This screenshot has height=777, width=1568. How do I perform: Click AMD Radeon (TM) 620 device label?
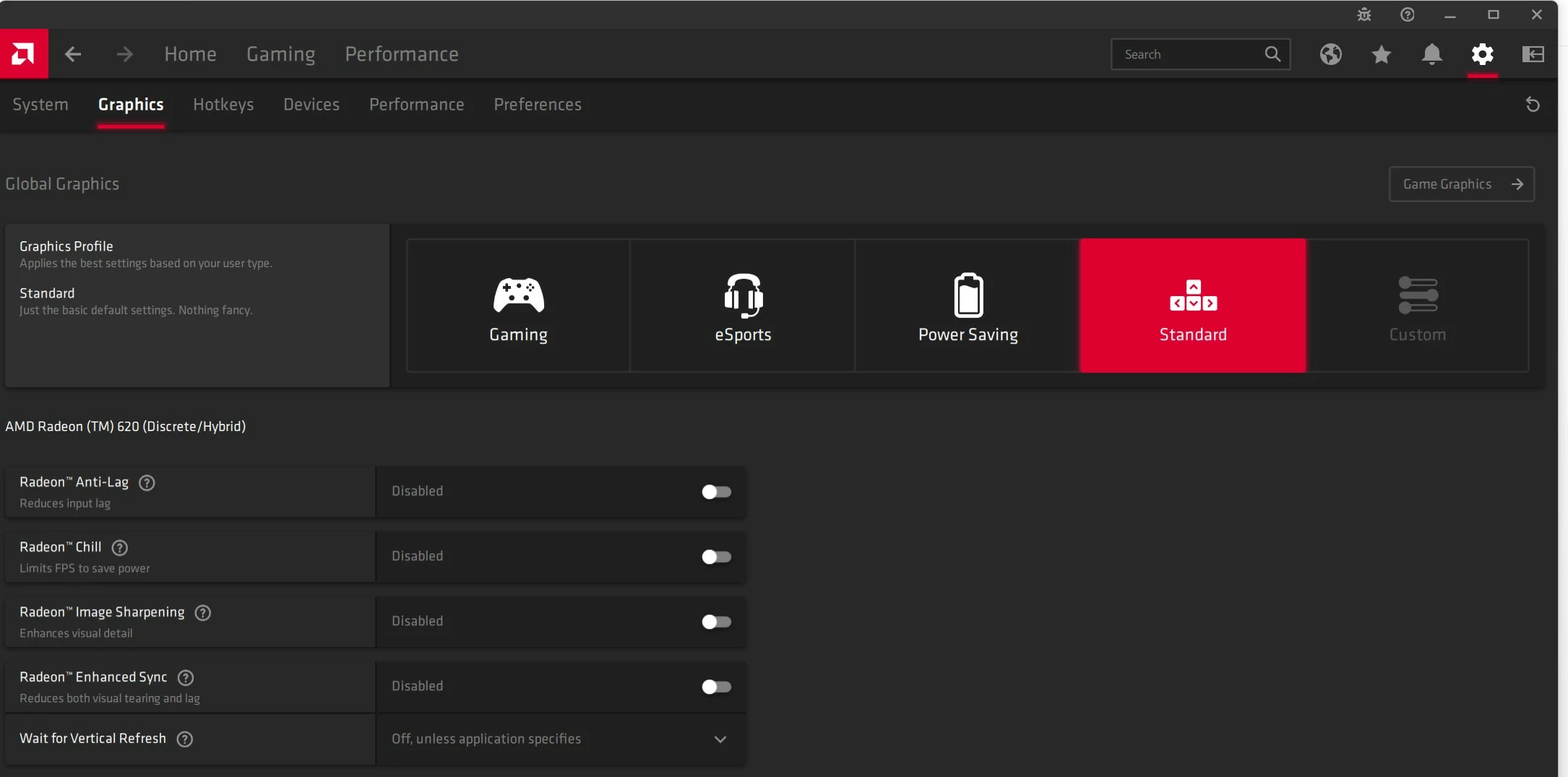[126, 427]
